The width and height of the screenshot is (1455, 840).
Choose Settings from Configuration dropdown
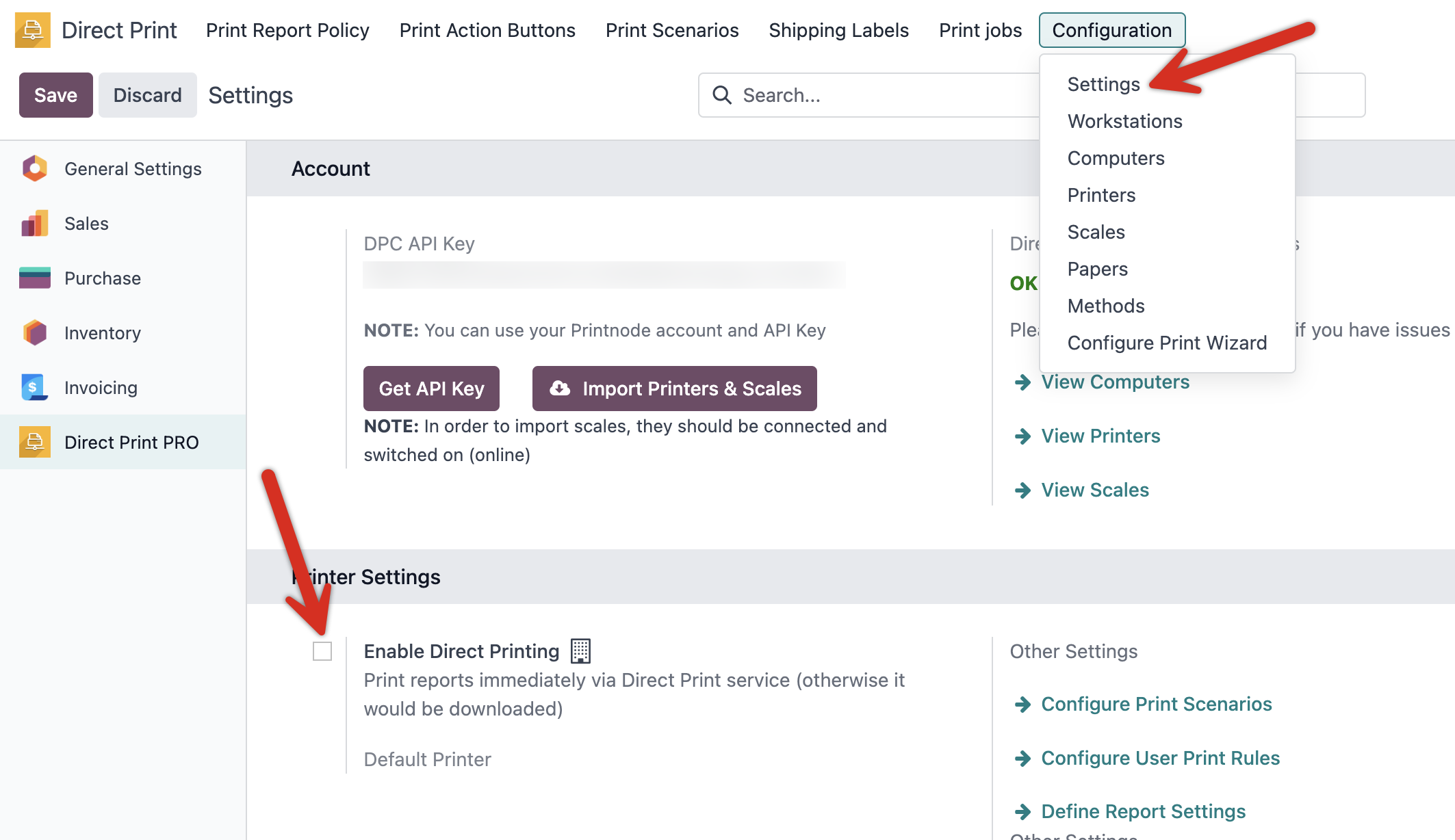coord(1104,84)
